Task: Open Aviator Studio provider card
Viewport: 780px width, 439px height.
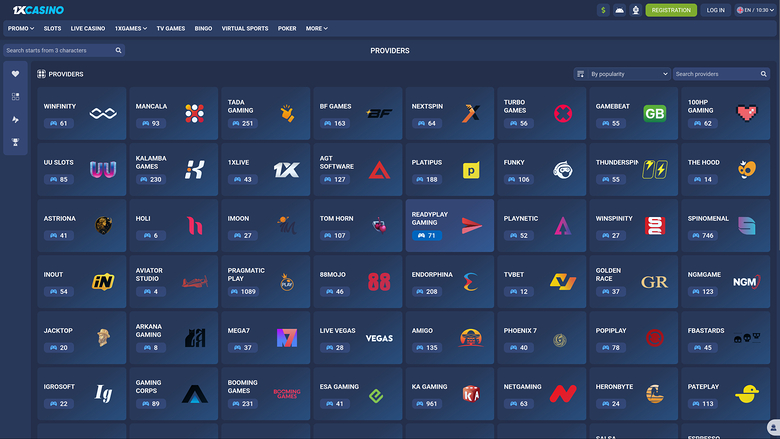Action: click(174, 281)
